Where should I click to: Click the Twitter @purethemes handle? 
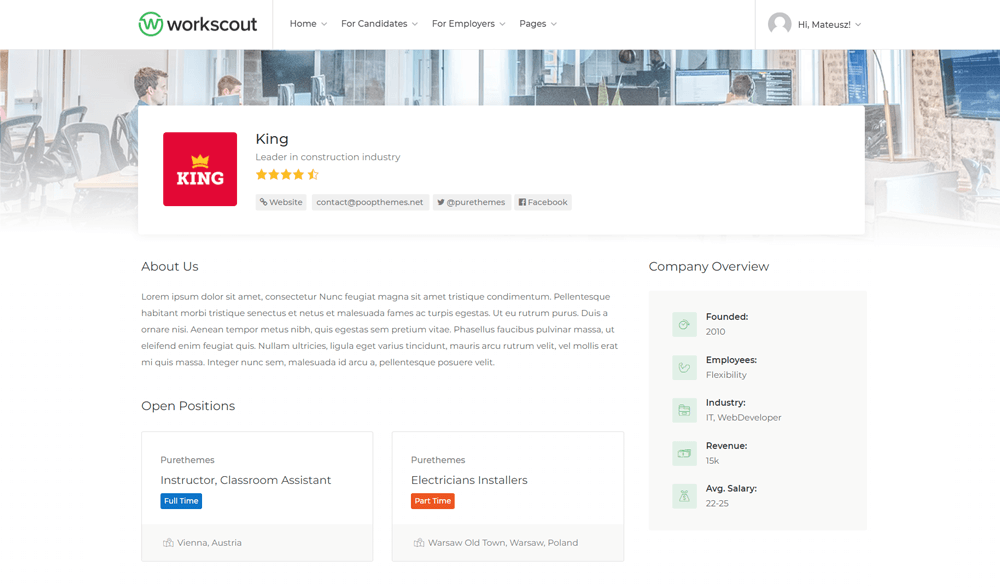click(x=471, y=202)
